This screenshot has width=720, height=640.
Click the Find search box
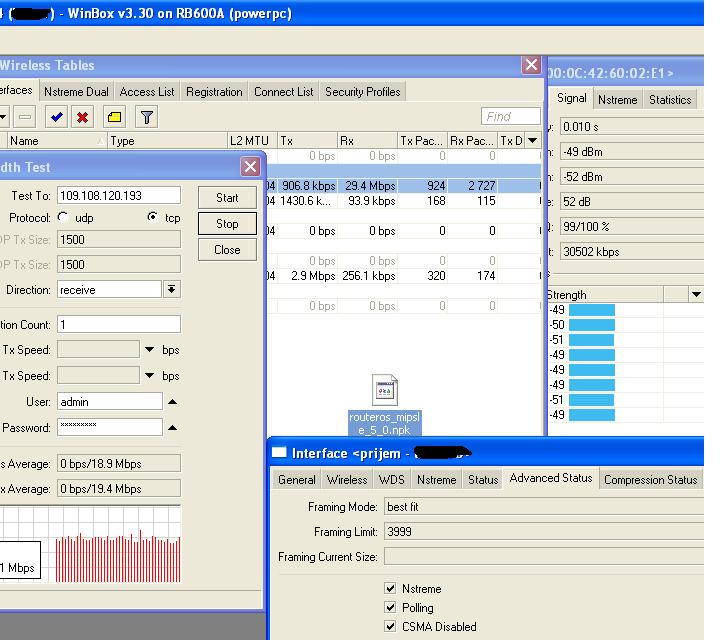pos(511,116)
